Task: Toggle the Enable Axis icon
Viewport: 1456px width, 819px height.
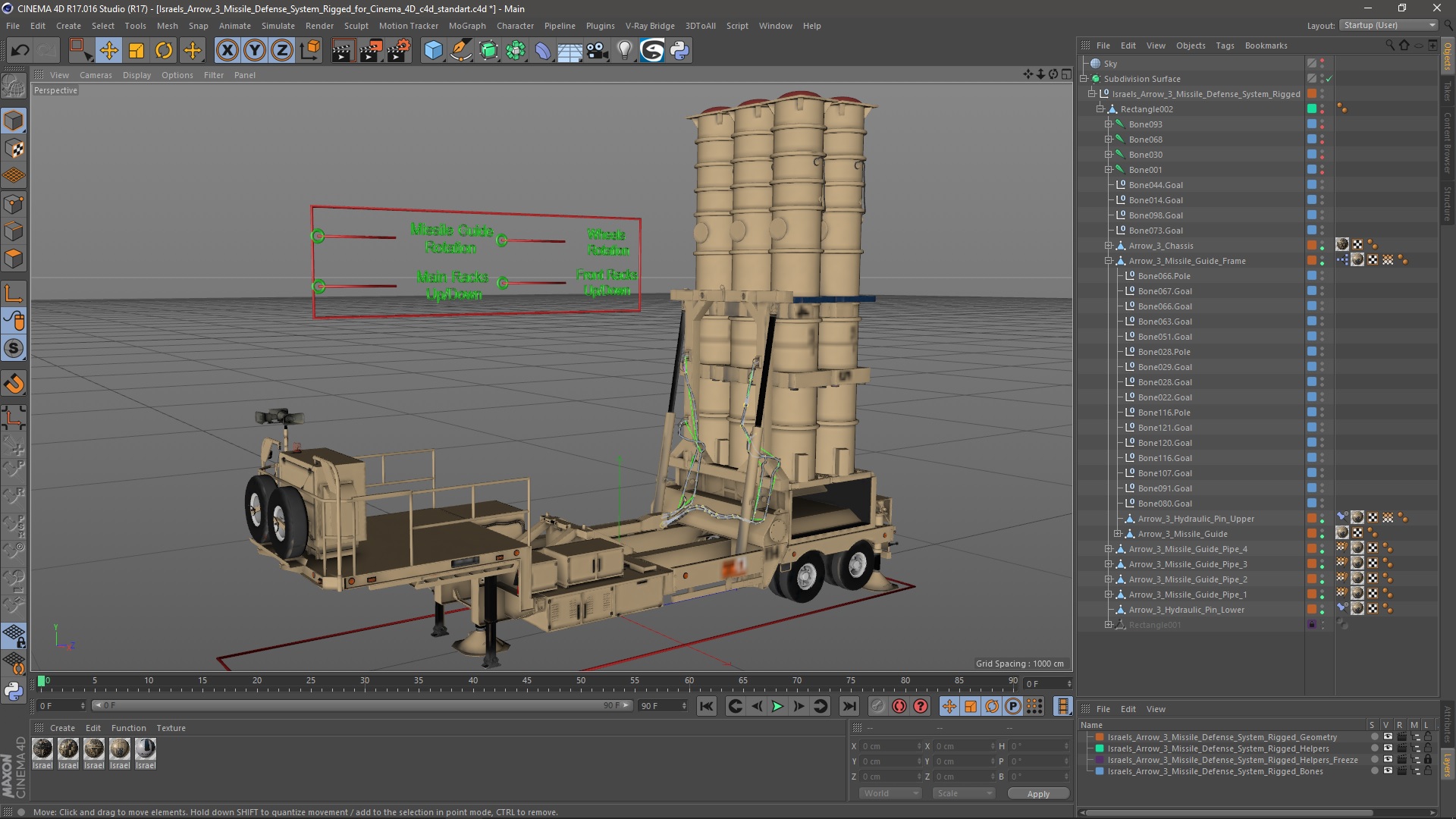Action: click(x=14, y=293)
